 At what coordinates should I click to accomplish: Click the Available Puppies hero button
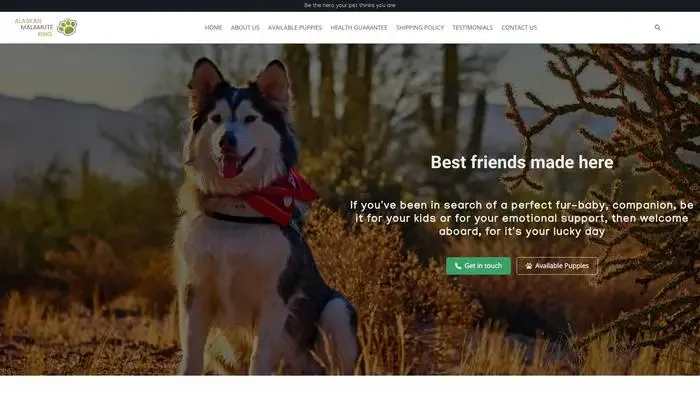(x=557, y=266)
